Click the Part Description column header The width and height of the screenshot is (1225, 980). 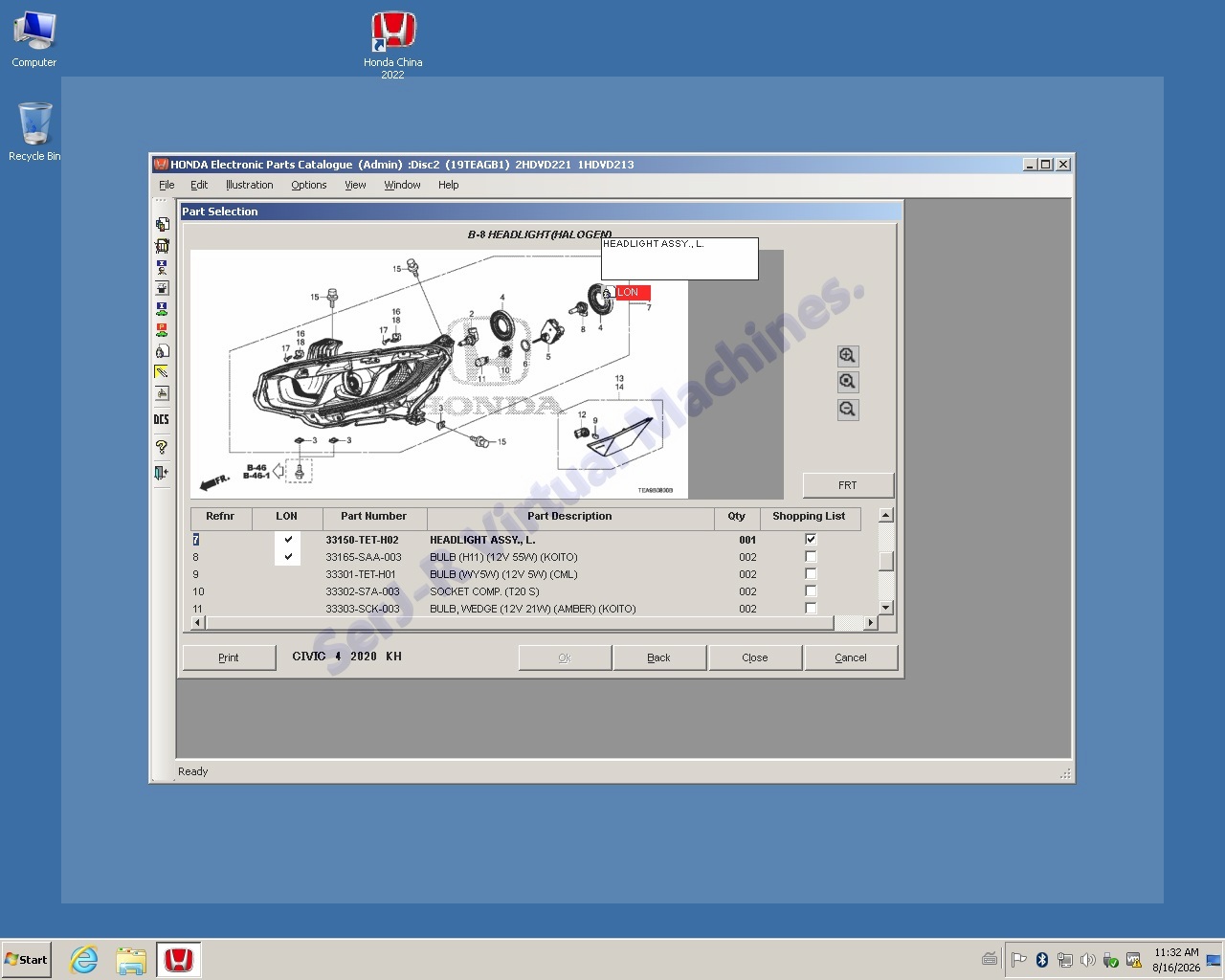point(569,517)
